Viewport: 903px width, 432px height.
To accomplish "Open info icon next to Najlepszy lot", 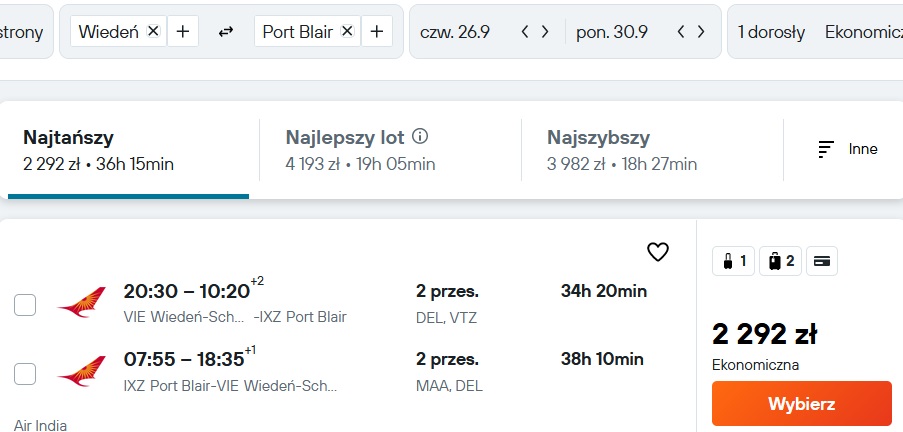I will pyautogui.click(x=420, y=137).
